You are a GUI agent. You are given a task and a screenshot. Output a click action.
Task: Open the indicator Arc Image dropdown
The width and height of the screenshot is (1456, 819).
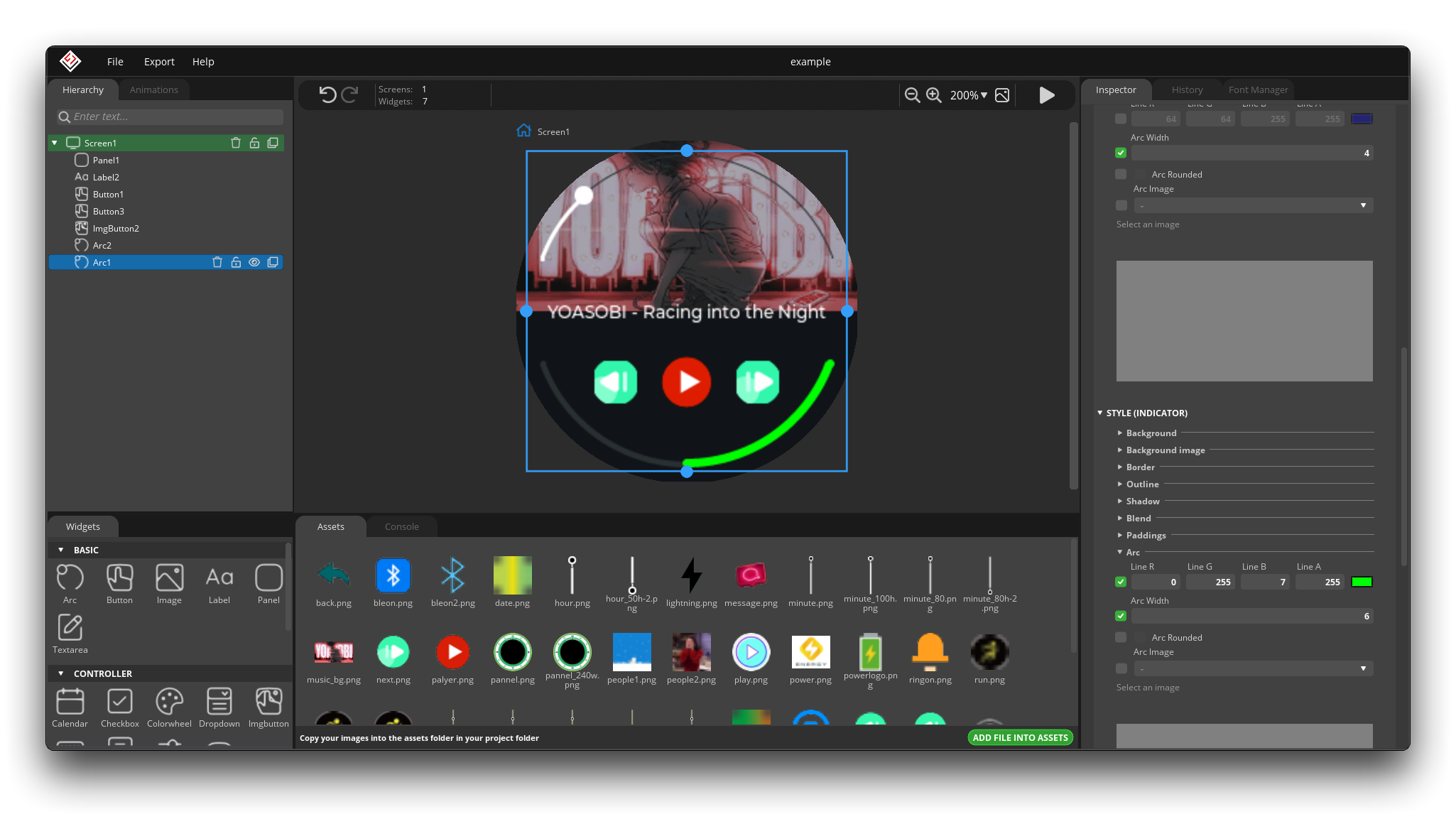coord(1253,668)
